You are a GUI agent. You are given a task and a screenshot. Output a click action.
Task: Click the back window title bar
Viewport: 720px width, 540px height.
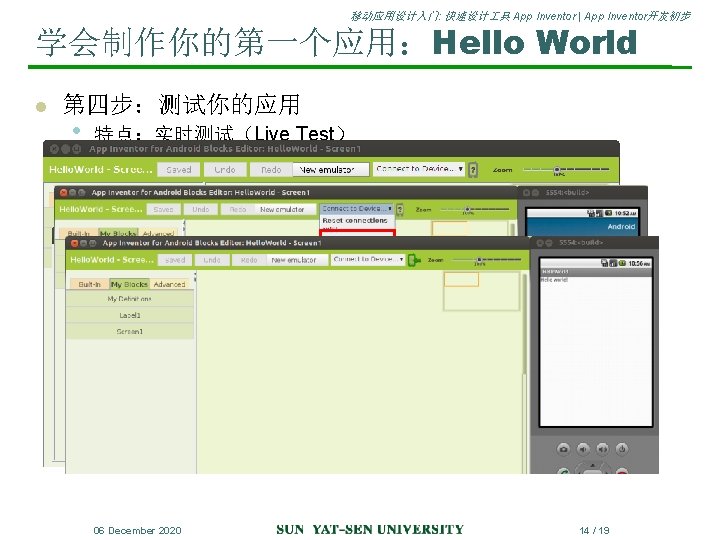331,149
